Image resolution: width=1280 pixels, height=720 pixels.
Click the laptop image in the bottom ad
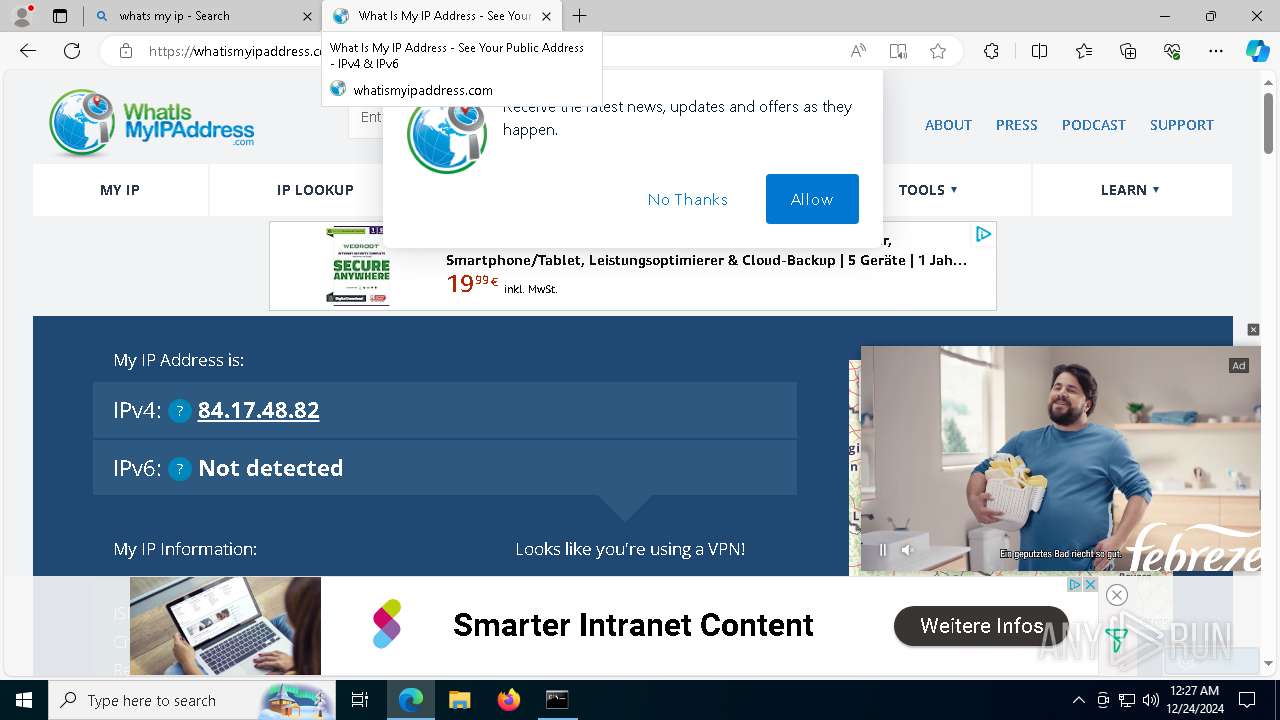pyautogui.click(x=225, y=626)
